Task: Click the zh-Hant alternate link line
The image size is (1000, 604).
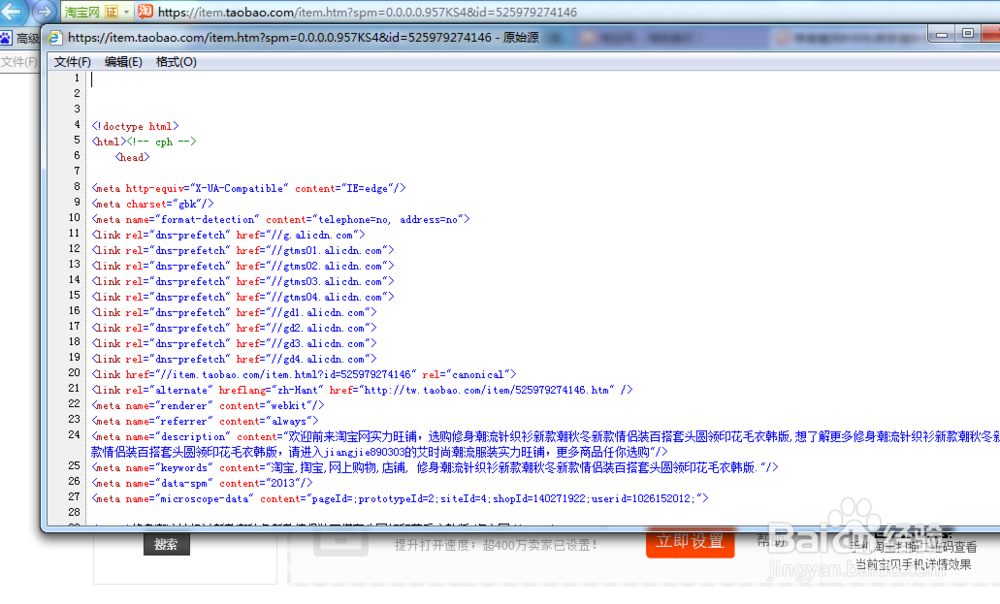Action: [x=362, y=390]
